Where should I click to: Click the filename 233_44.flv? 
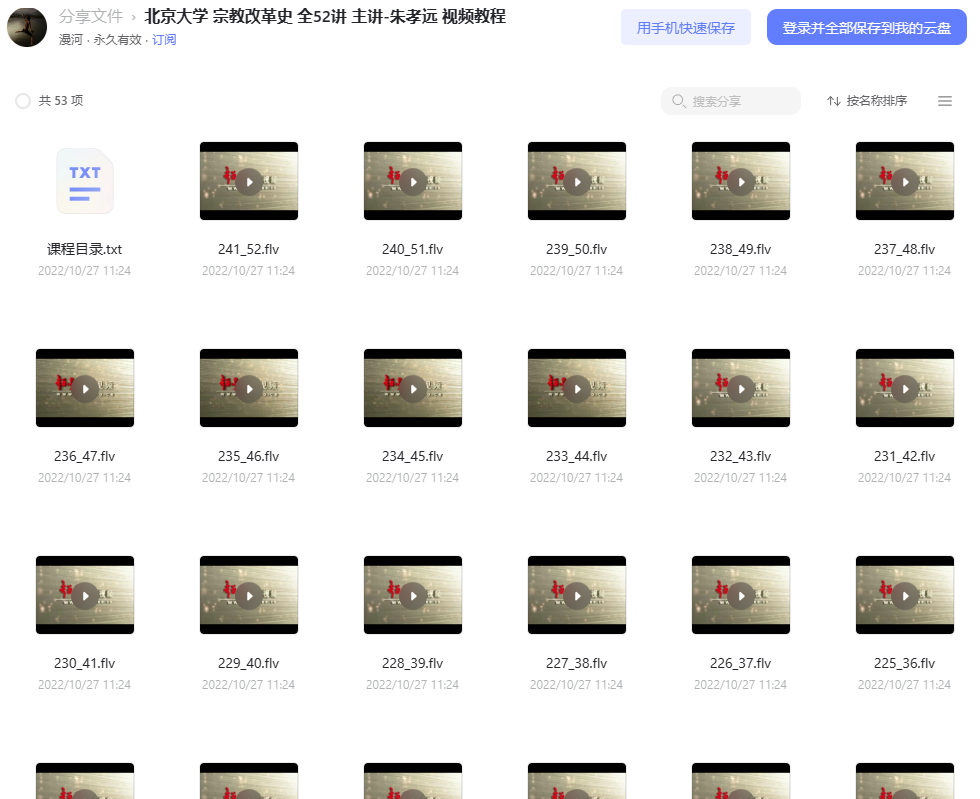click(577, 456)
